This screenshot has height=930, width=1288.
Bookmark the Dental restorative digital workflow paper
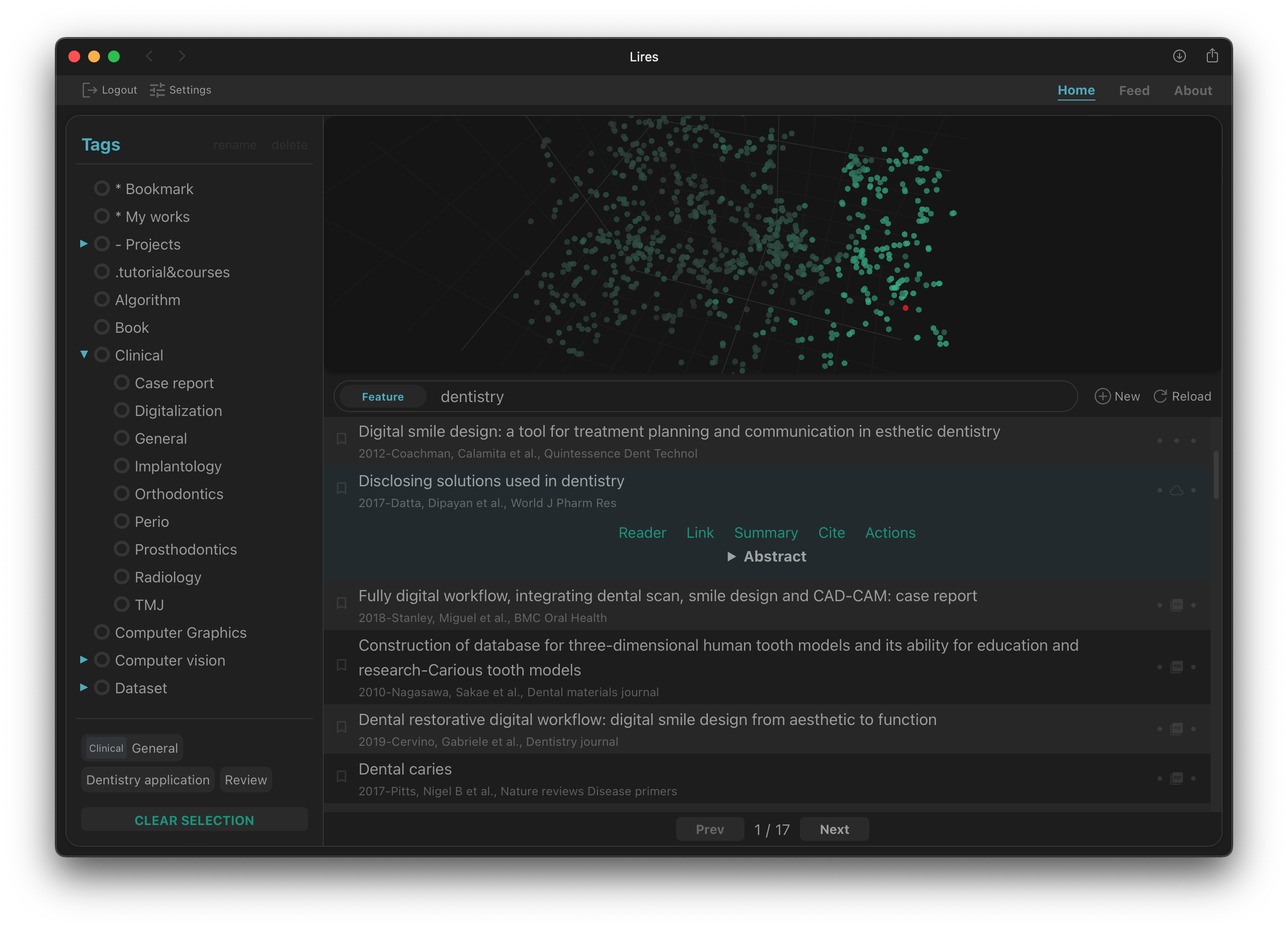[342, 726]
